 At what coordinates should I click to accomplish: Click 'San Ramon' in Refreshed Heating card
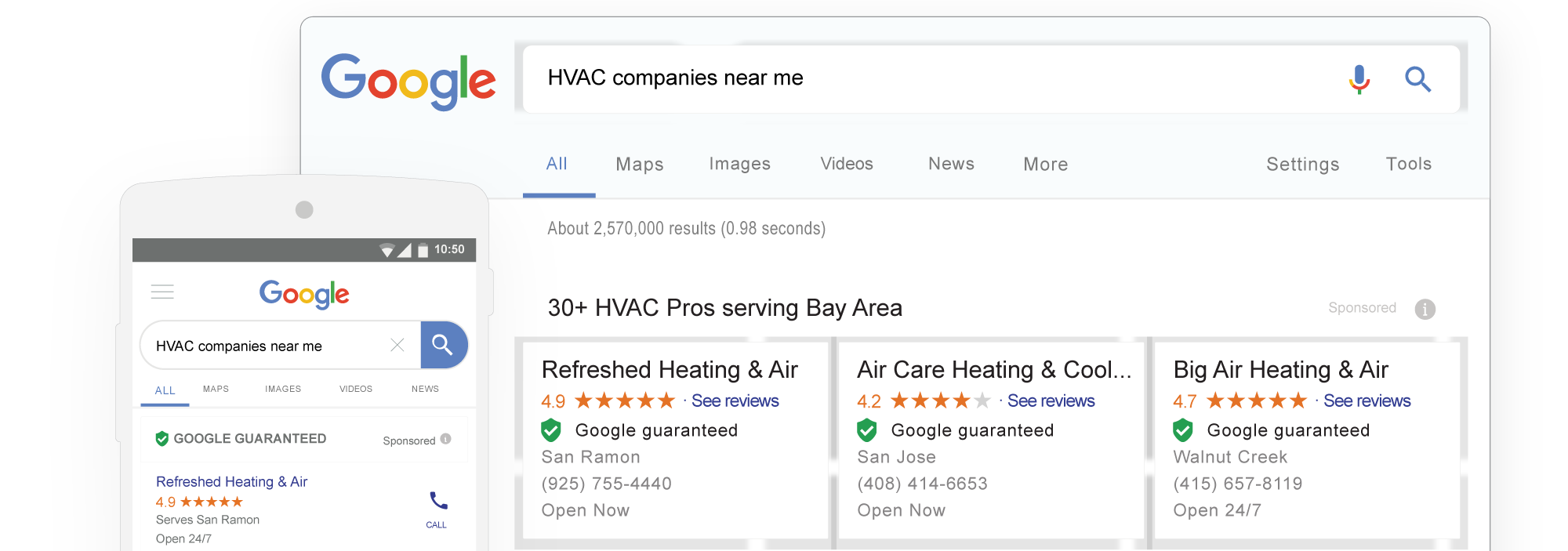[590, 457]
